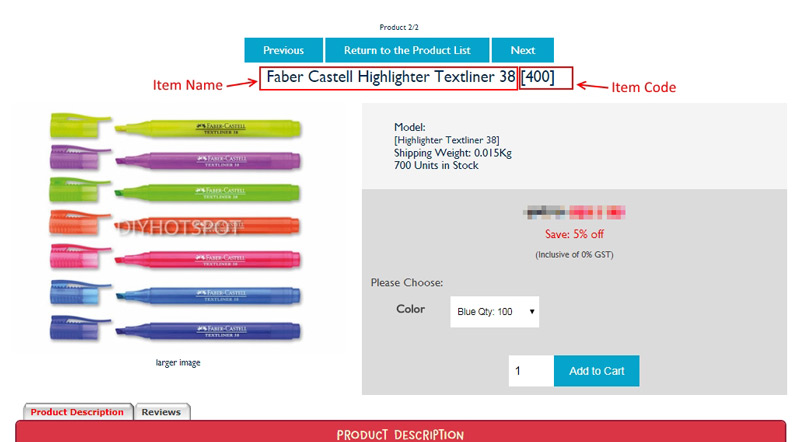Return to the Product List
The image size is (800, 442).
coord(407,50)
